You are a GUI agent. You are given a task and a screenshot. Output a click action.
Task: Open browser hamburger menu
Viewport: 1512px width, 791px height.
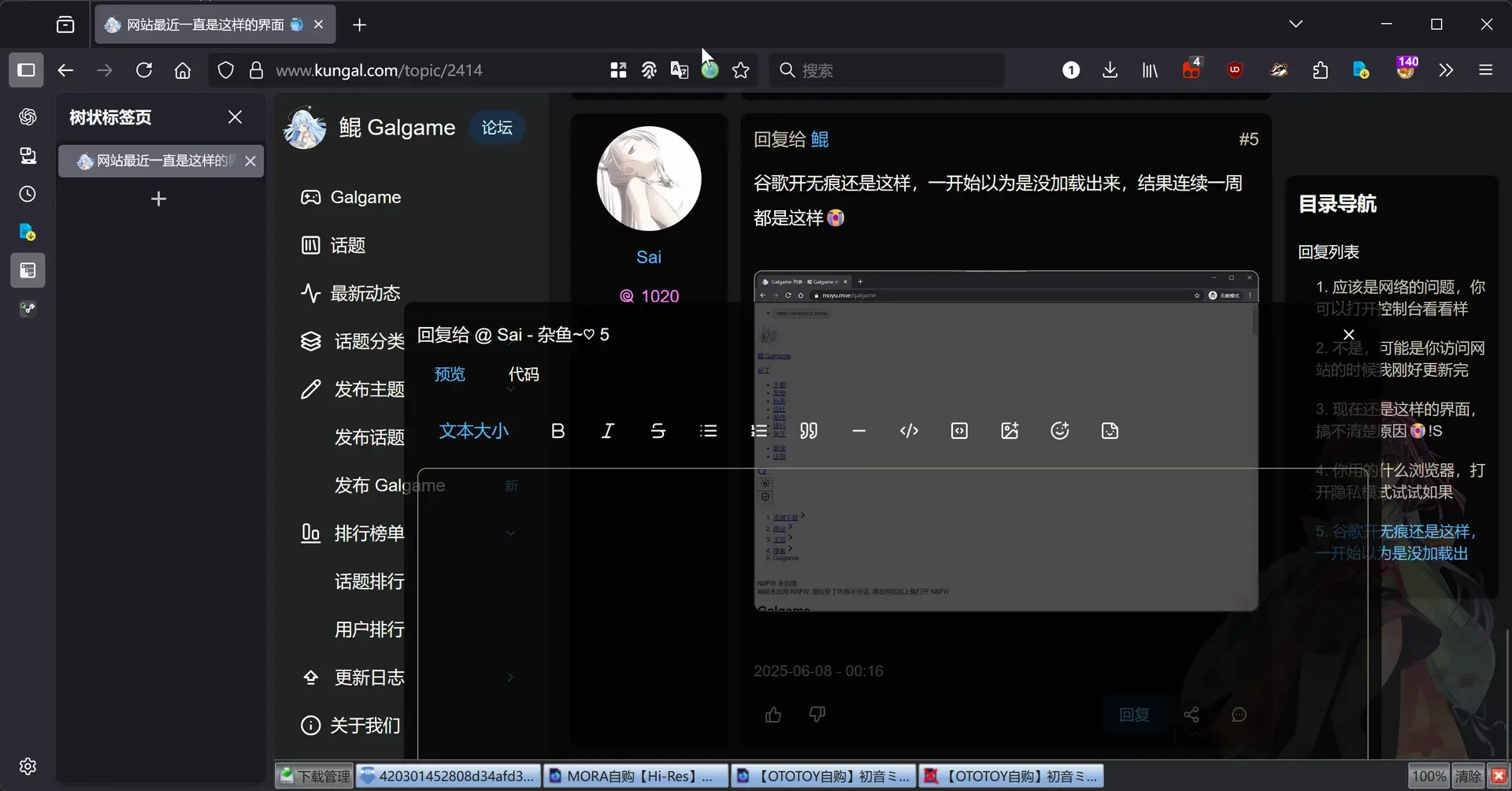[x=1486, y=70]
